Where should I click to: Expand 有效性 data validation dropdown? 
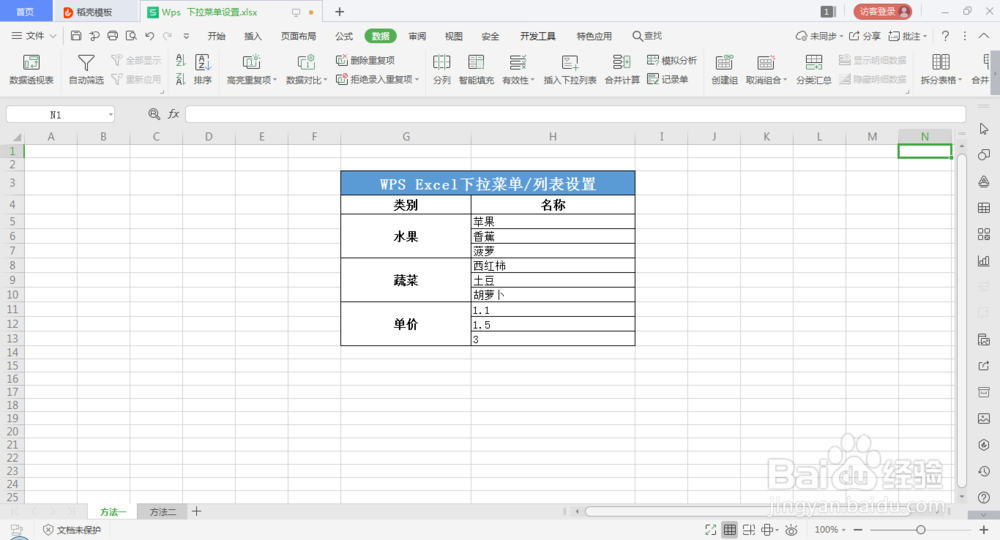pos(533,80)
